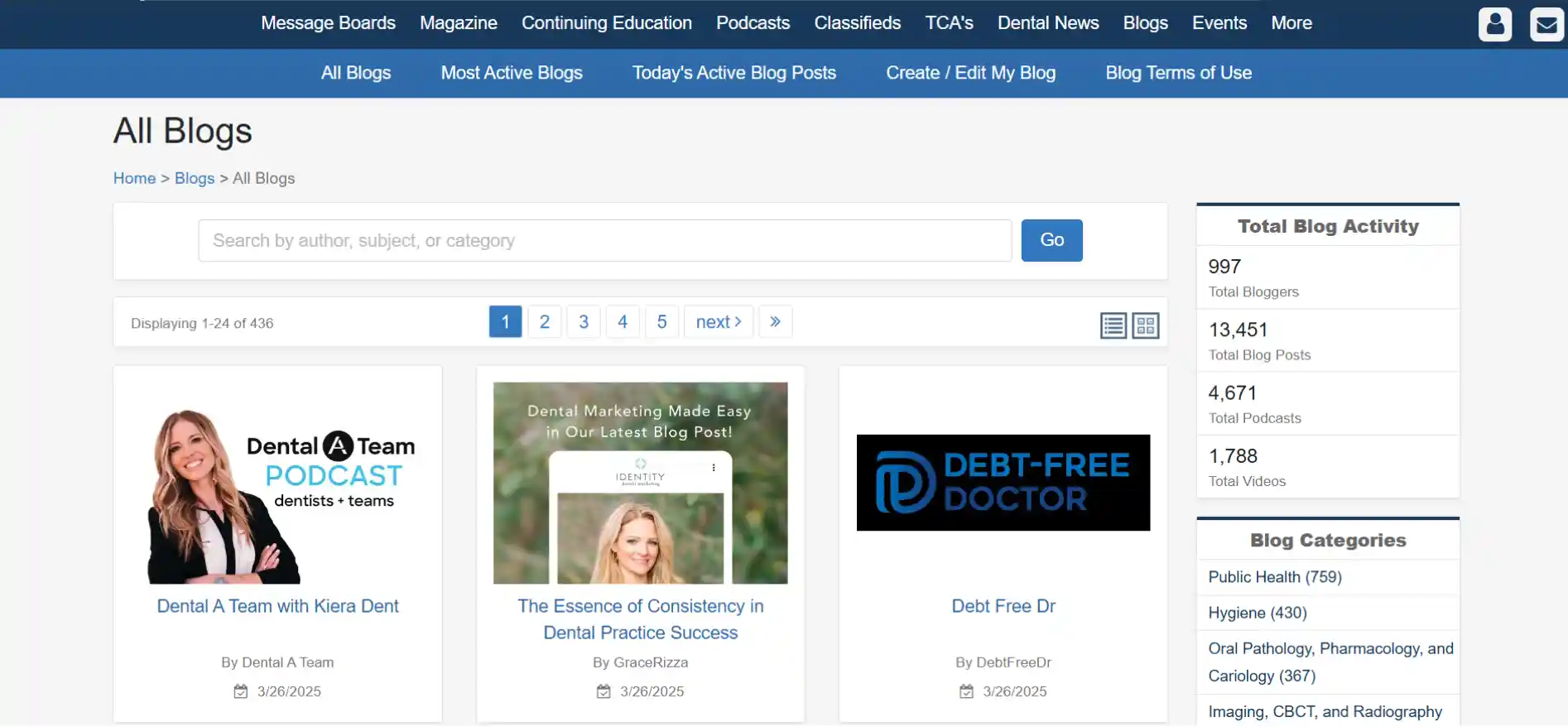This screenshot has height=727, width=1568.
Task: Go to page 2
Action: pos(545,322)
